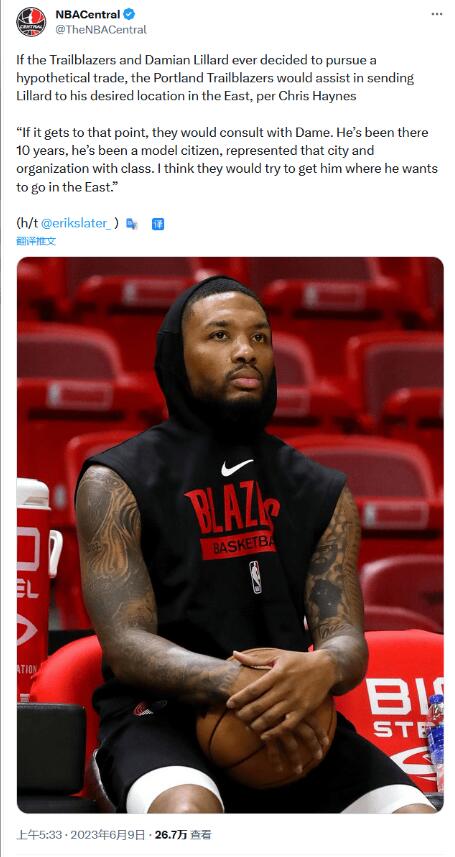
Task: Click the 翻译推文 translate tweet link
Action: point(36,241)
